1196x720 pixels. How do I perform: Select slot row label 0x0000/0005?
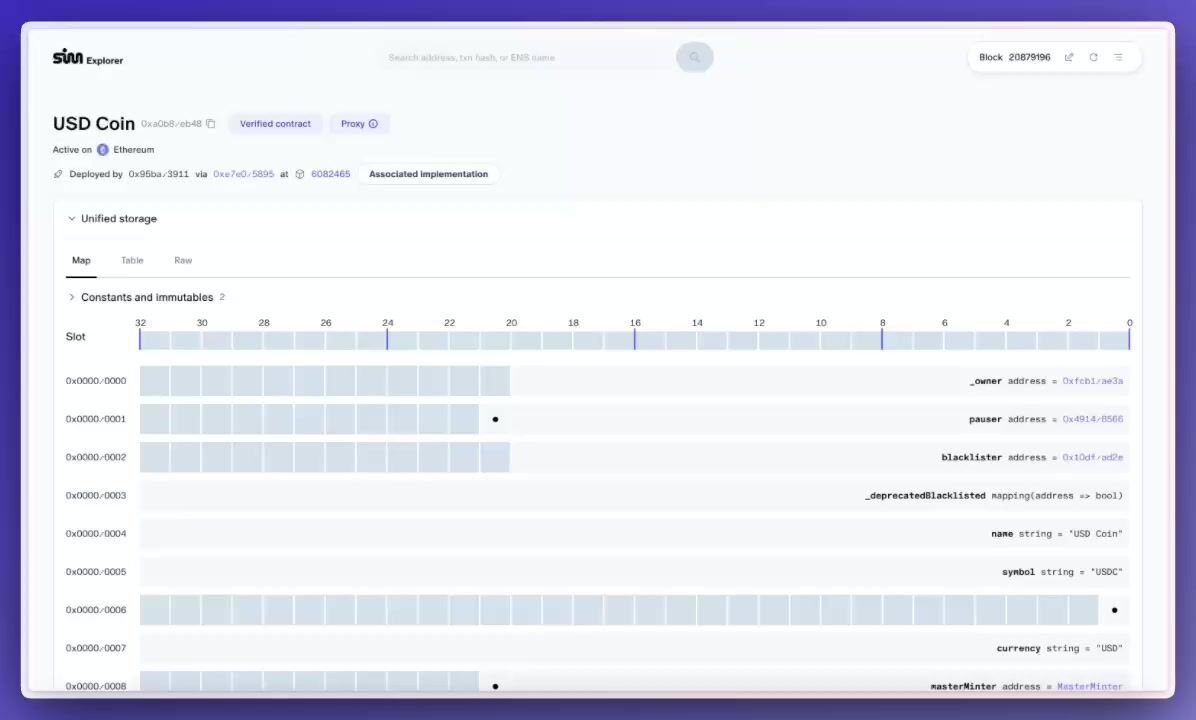[x=96, y=571]
